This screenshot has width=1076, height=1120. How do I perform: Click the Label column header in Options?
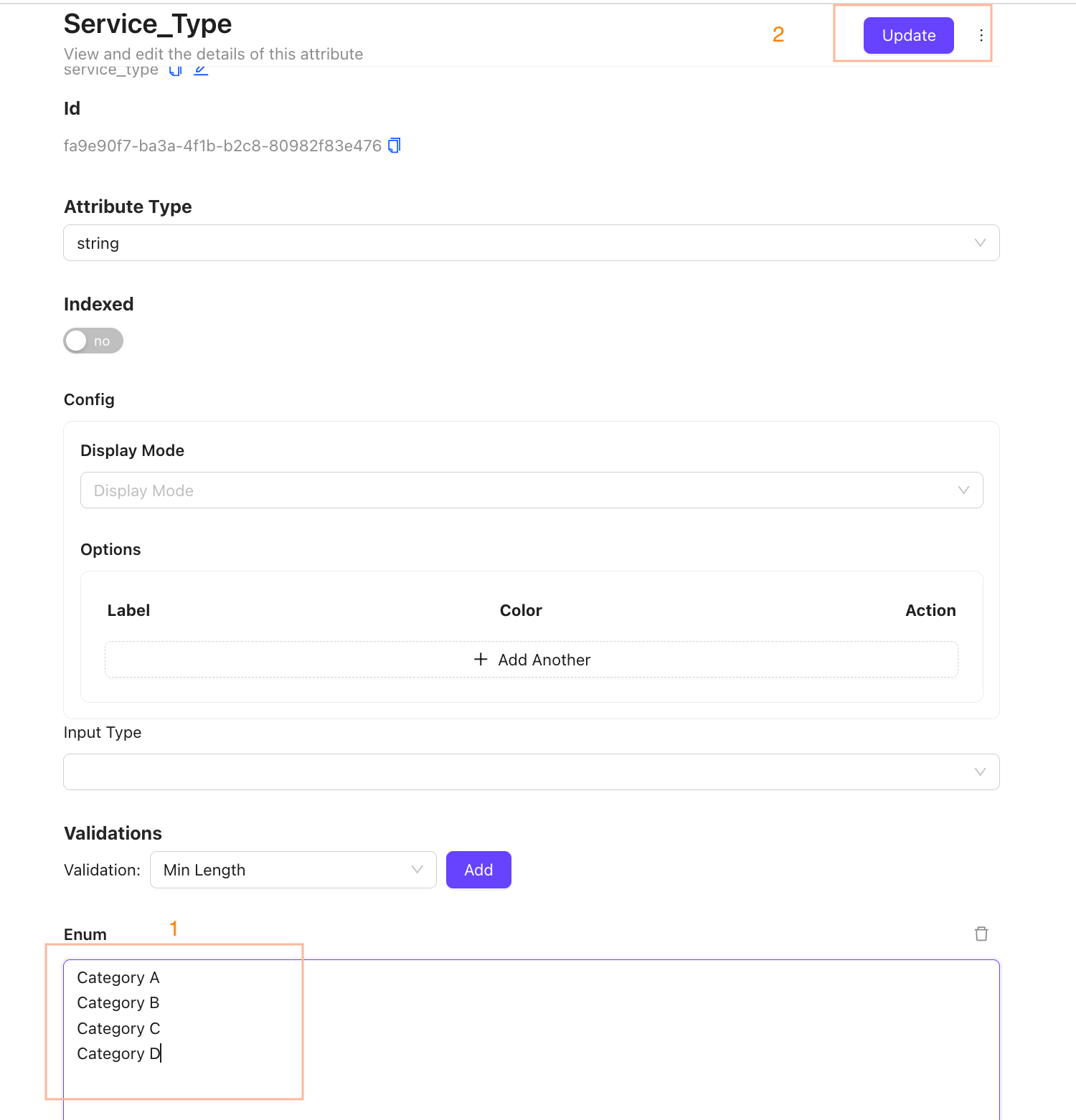pos(128,610)
